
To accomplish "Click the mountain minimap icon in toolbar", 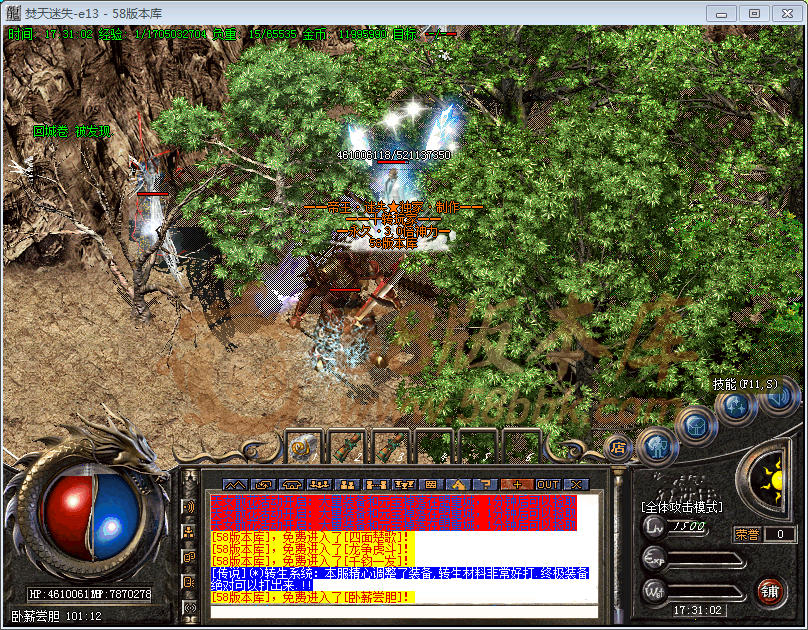I will [235, 485].
